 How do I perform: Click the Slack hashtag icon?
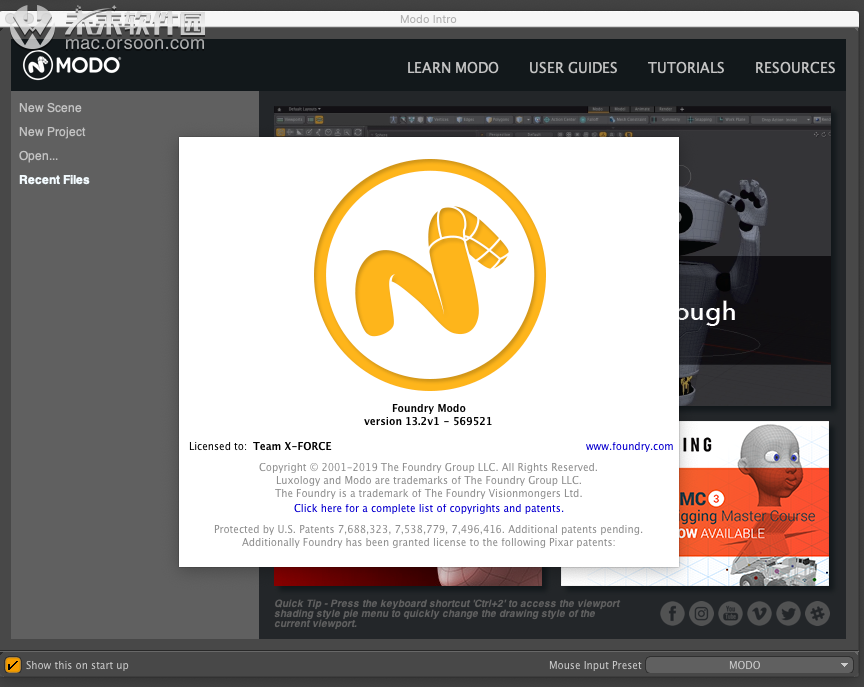(817, 613)
